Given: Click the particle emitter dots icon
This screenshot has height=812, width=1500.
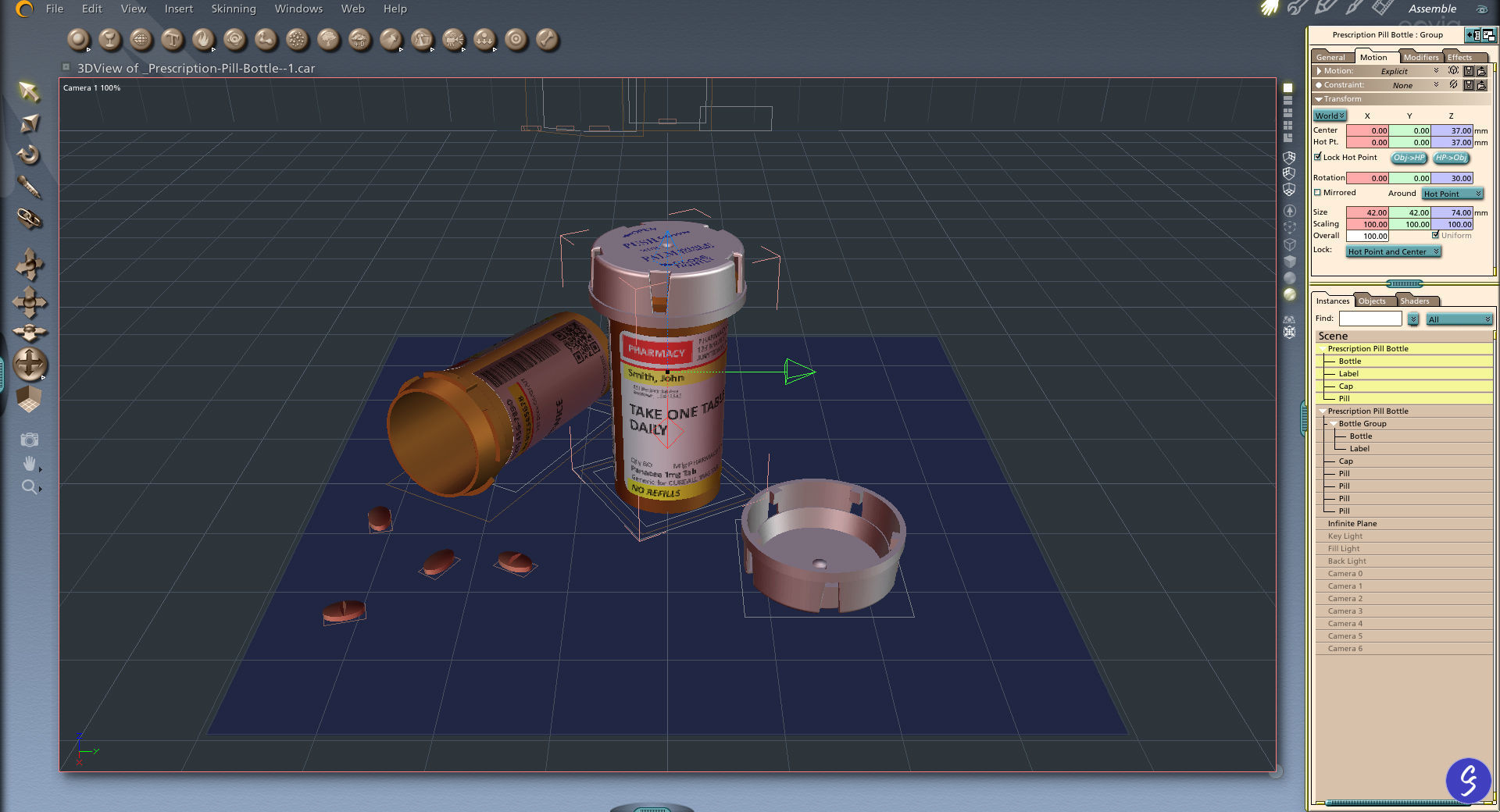Looking at the screenshot, I should 297,39.
